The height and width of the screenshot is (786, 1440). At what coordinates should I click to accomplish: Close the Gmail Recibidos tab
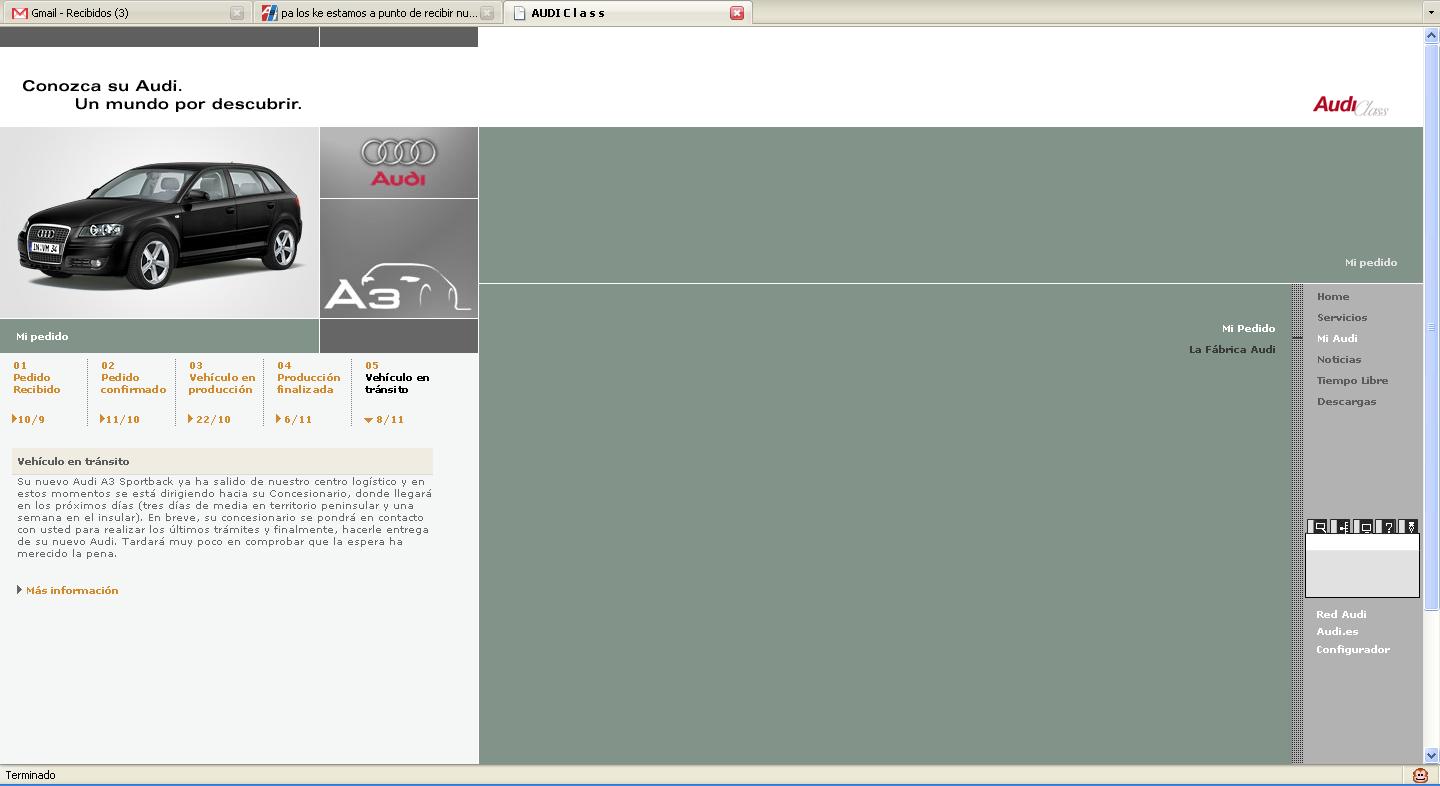(x=237, y=13)
